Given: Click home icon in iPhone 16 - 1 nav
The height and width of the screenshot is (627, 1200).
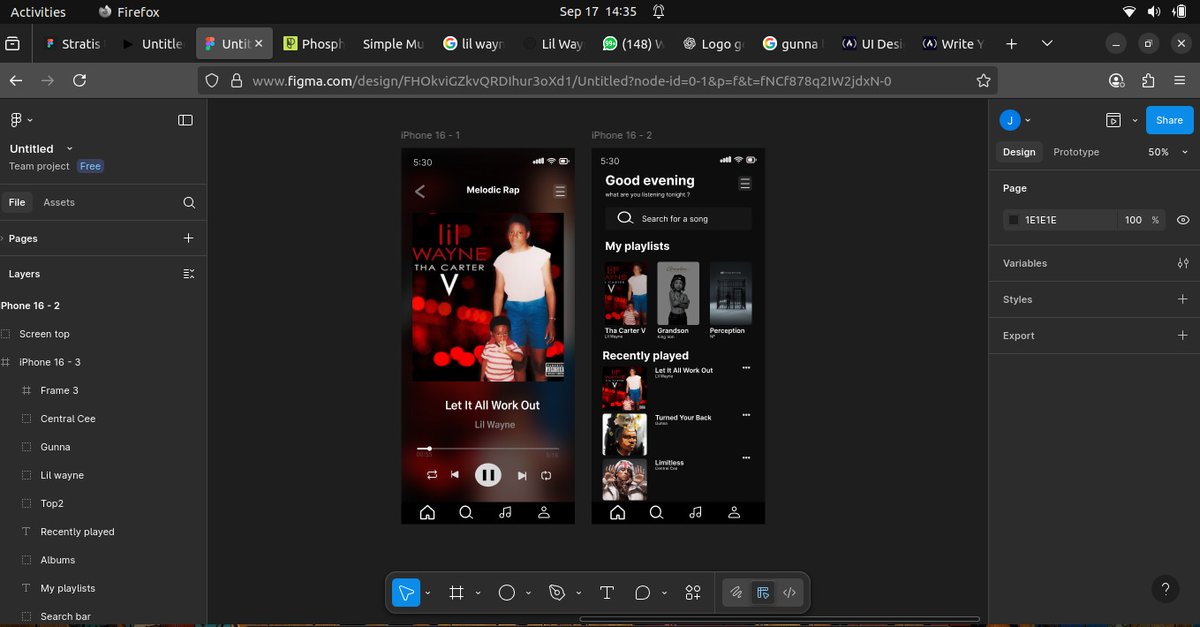Looking at the screenshot, I should [x=427, y=512].
